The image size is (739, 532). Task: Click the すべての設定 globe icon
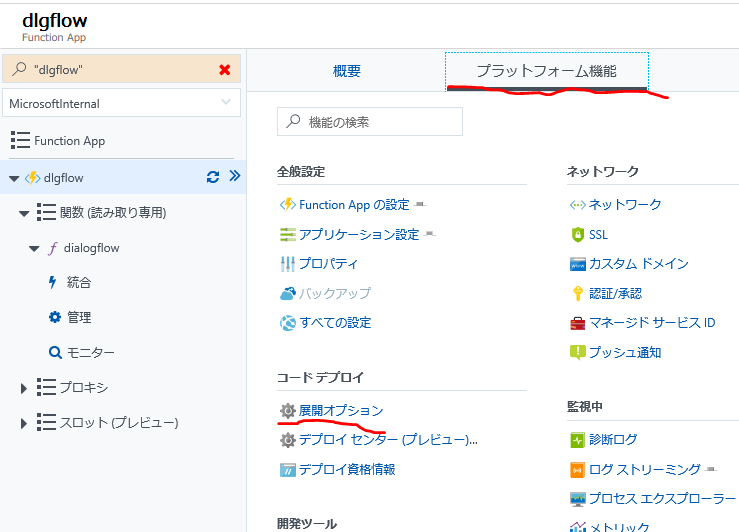(x=287, y=323)
